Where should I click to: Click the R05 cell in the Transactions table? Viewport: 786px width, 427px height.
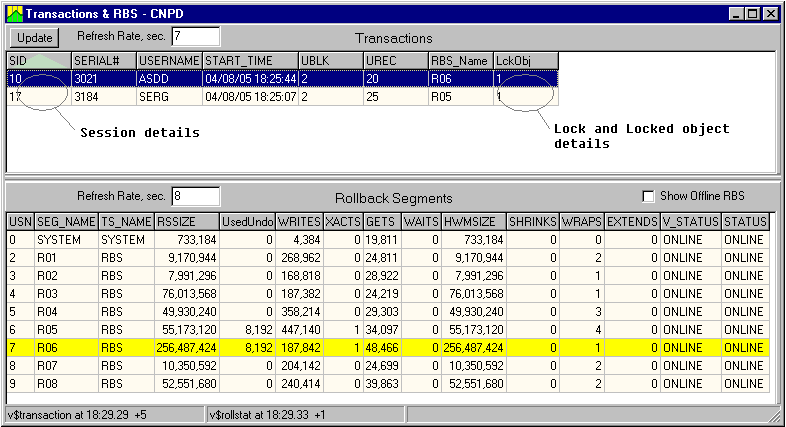click(461, 97)
